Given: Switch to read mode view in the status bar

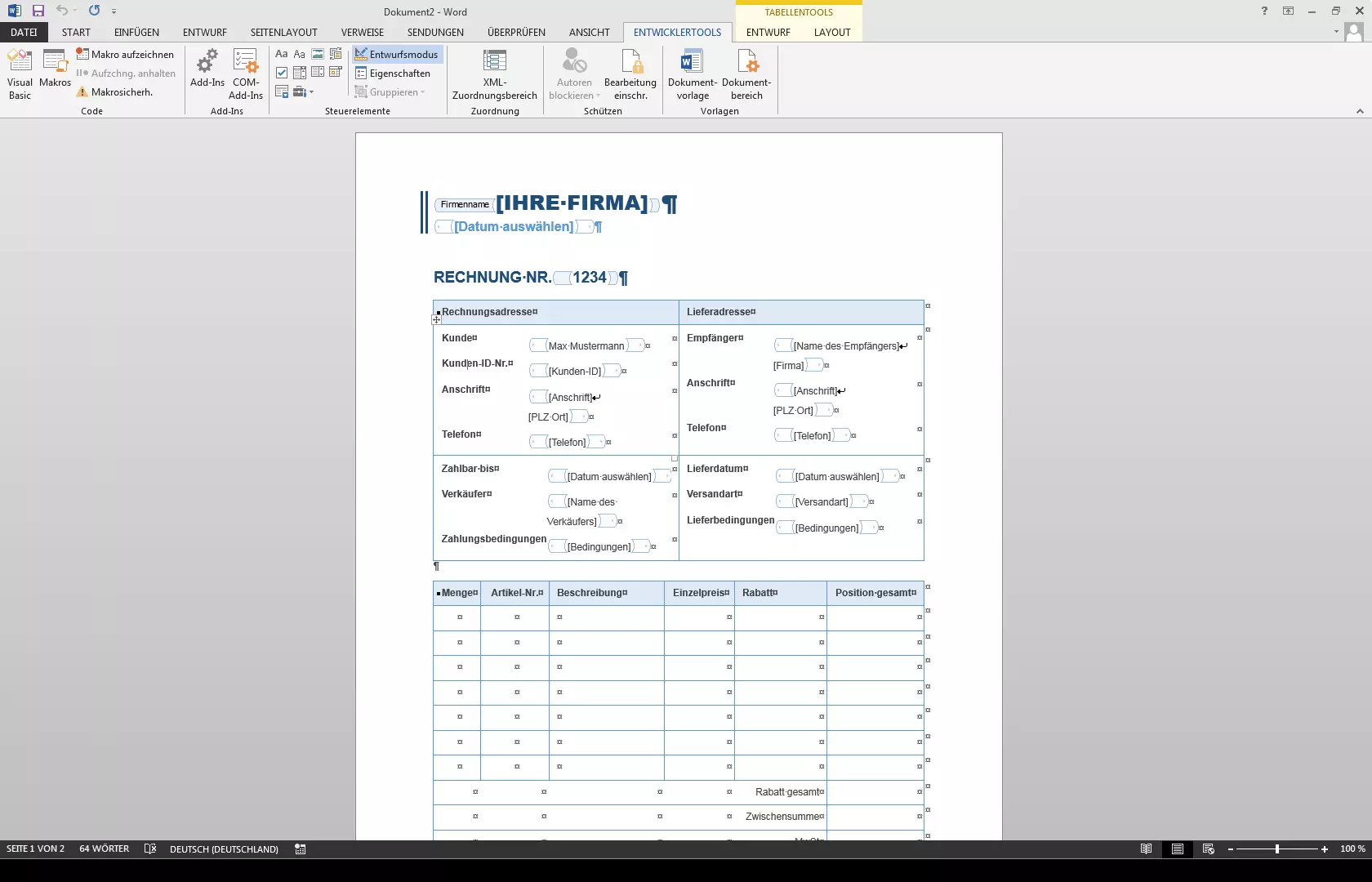Looking at the screenshot, I should tap(1146, 849).
